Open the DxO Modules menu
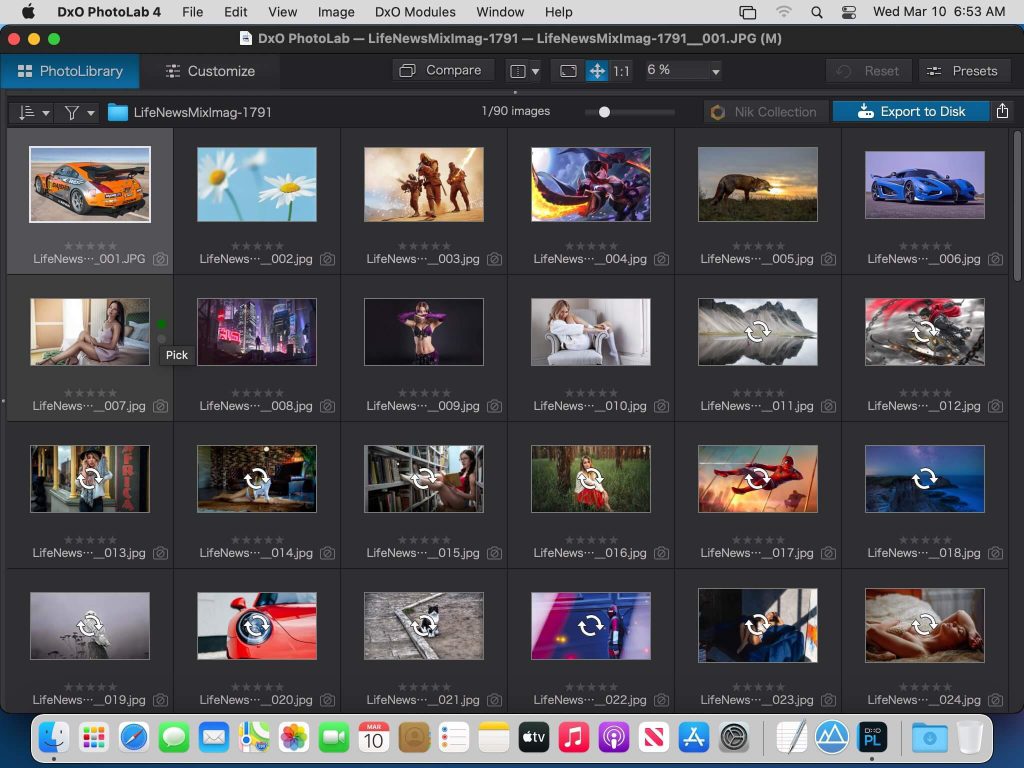 413,12
